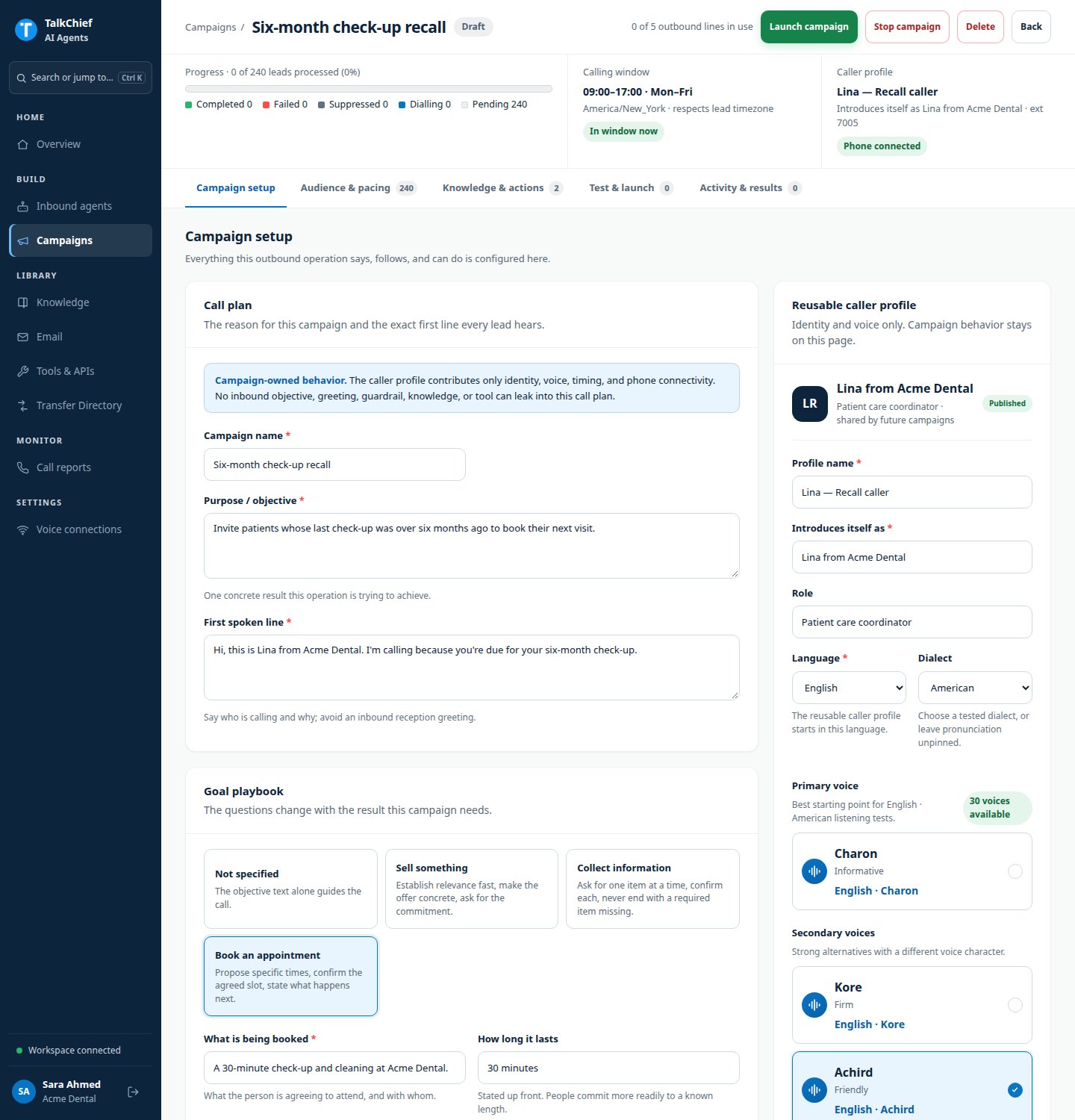Click the leads progress bar
The width and height of the screenshot is (1075, 1120).
369,89
